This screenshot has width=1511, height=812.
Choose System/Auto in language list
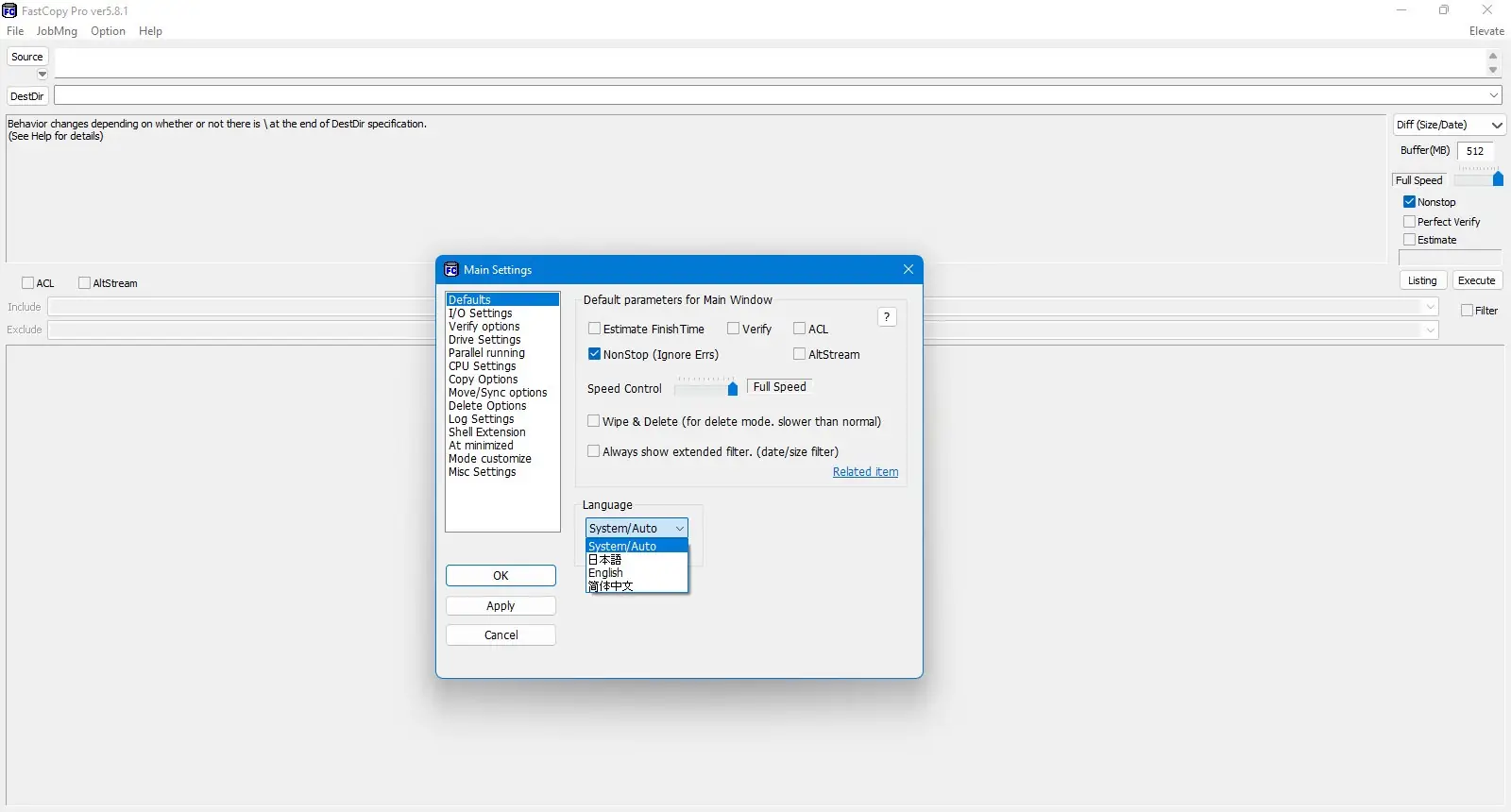tap(637, 547)
